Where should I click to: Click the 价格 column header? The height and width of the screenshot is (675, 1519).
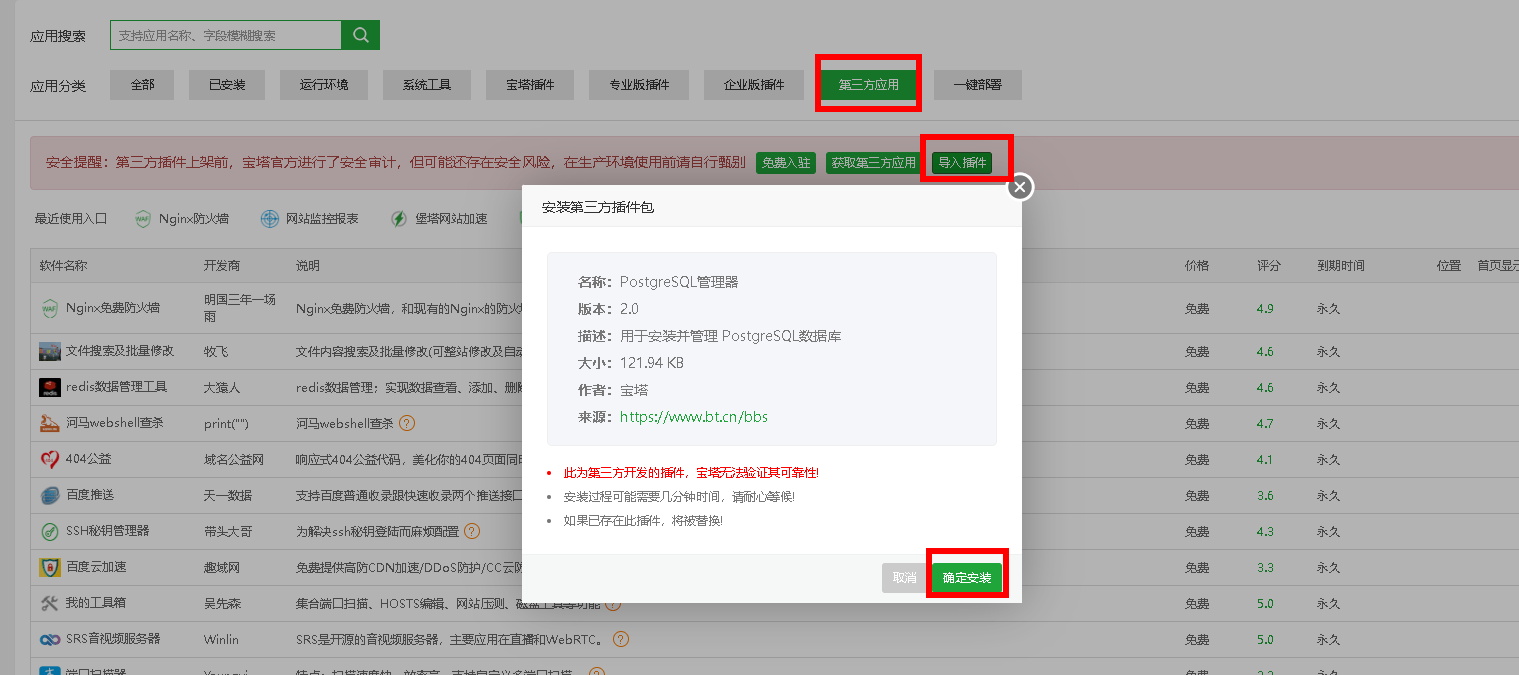pos(1197,266)
